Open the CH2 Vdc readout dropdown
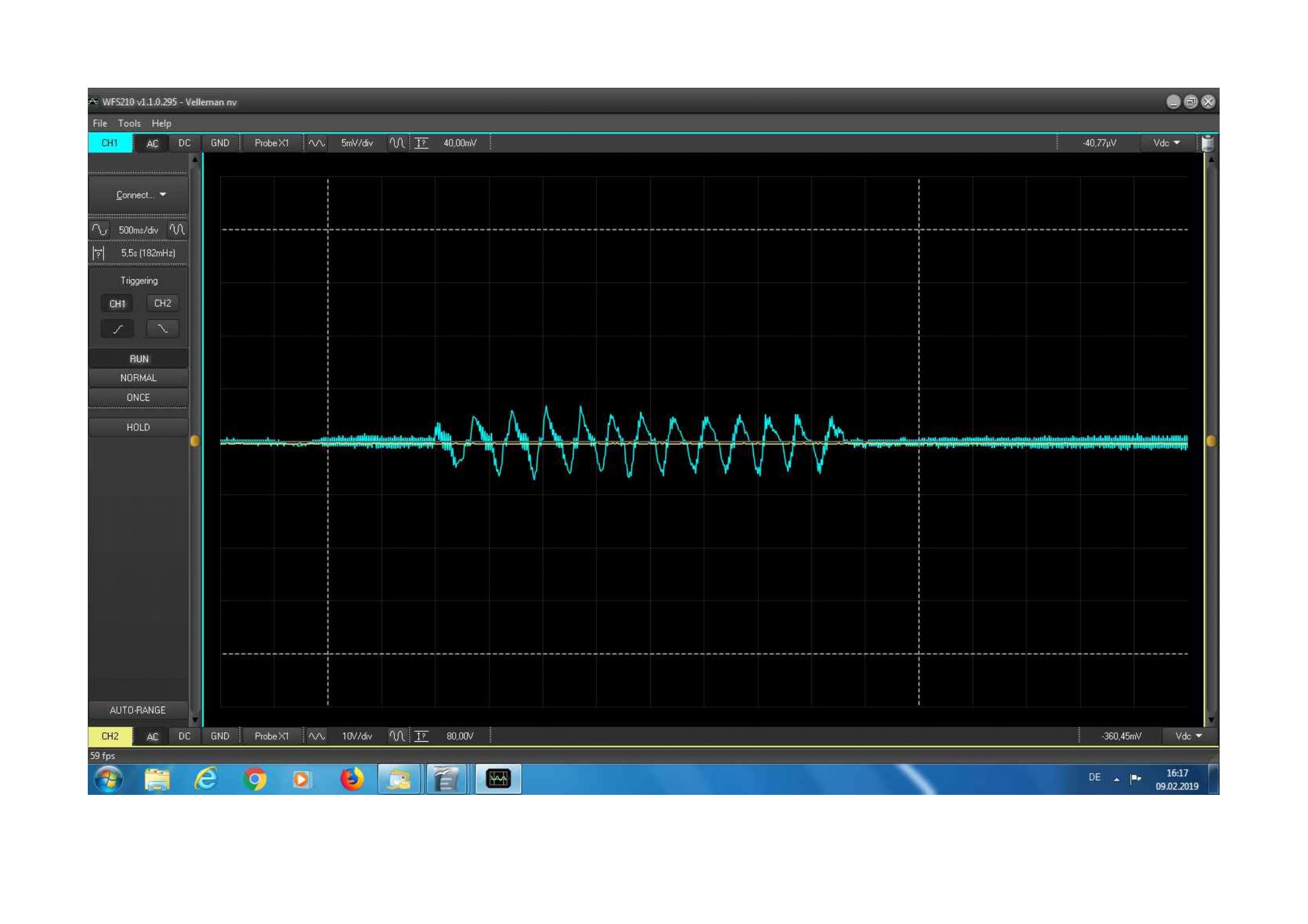 [1188, 736]
